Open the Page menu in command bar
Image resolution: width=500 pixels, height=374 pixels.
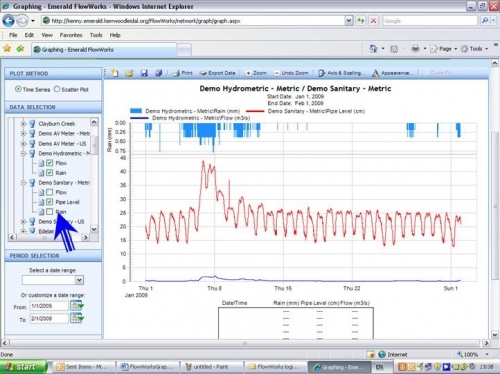[443, 49]
